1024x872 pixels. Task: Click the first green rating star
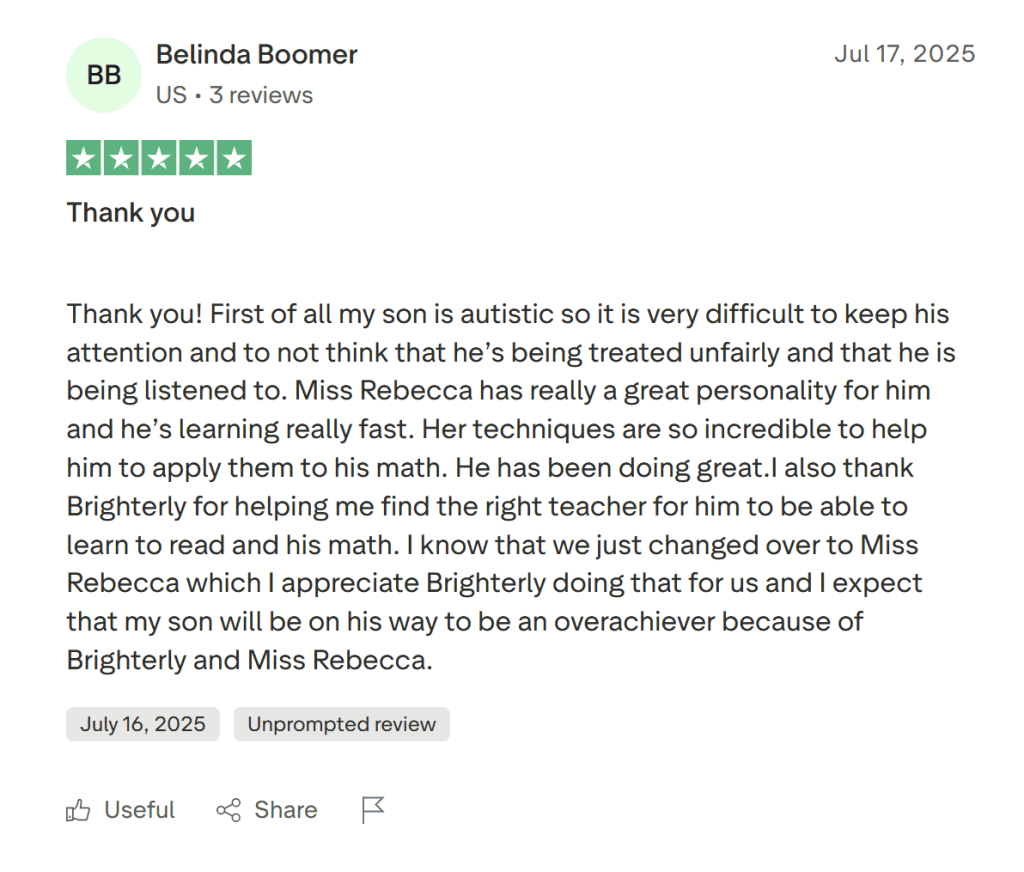pos(85,158)
